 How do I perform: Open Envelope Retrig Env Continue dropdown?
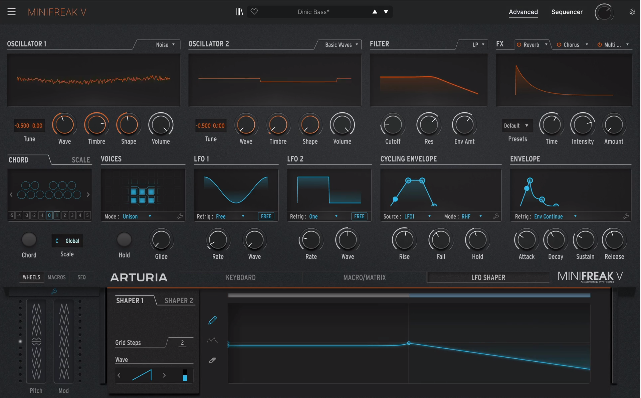click(555, 217)
